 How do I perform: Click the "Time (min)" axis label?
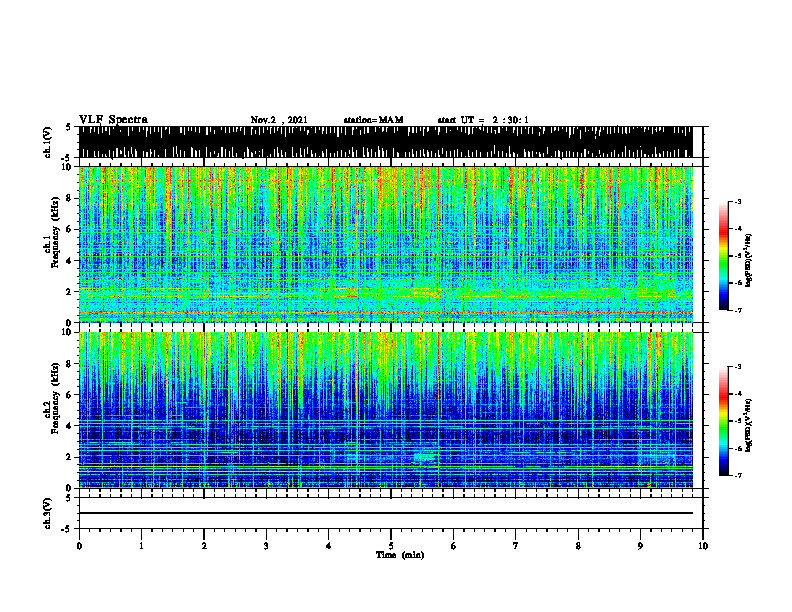pyautogui.click(x=400, y=555)
